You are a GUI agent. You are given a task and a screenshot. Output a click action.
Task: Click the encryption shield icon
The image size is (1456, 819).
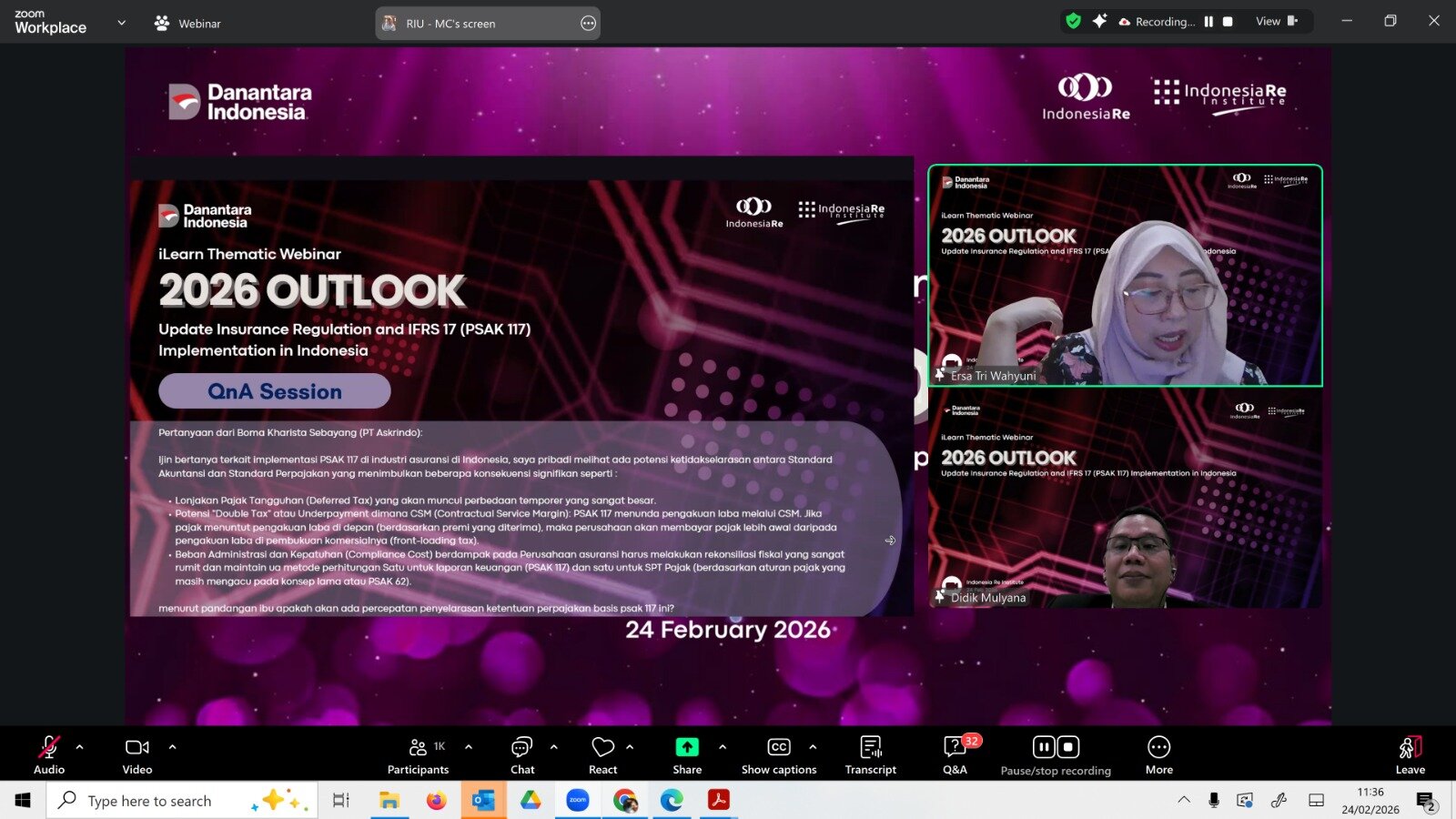coord(1074,20)
